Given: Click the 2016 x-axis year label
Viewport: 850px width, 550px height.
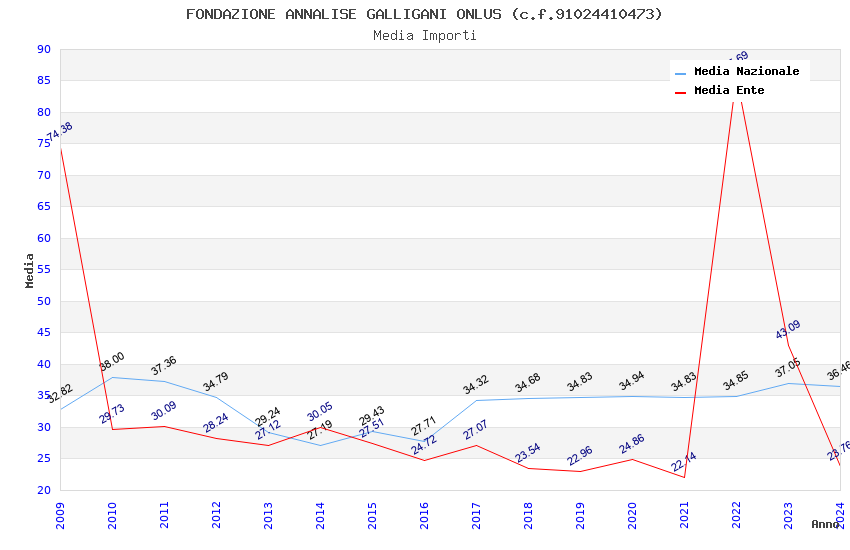Looking at the screenshot, I should click(x=424, y=515).
